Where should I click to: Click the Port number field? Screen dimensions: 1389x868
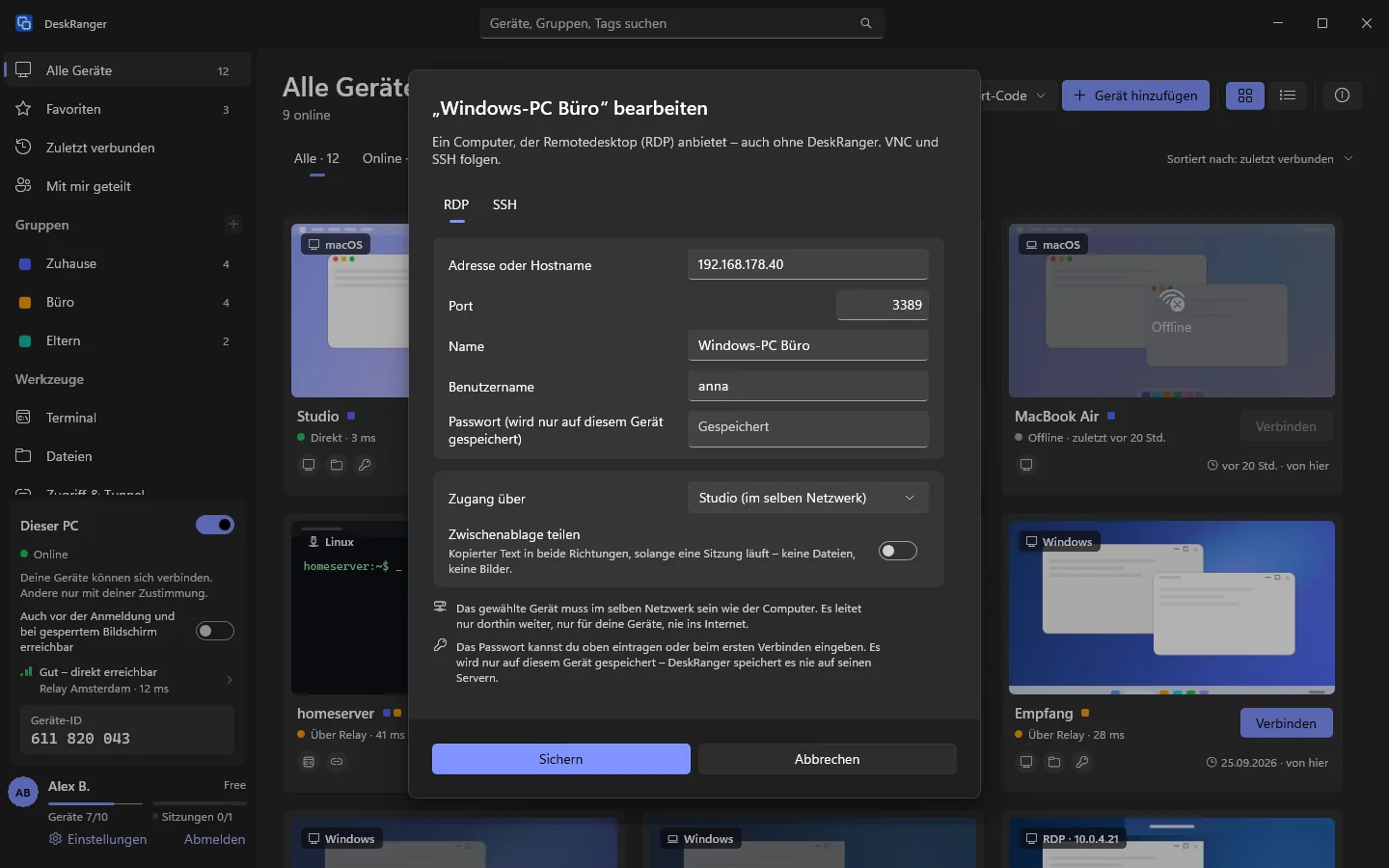(x=883, y=305)
